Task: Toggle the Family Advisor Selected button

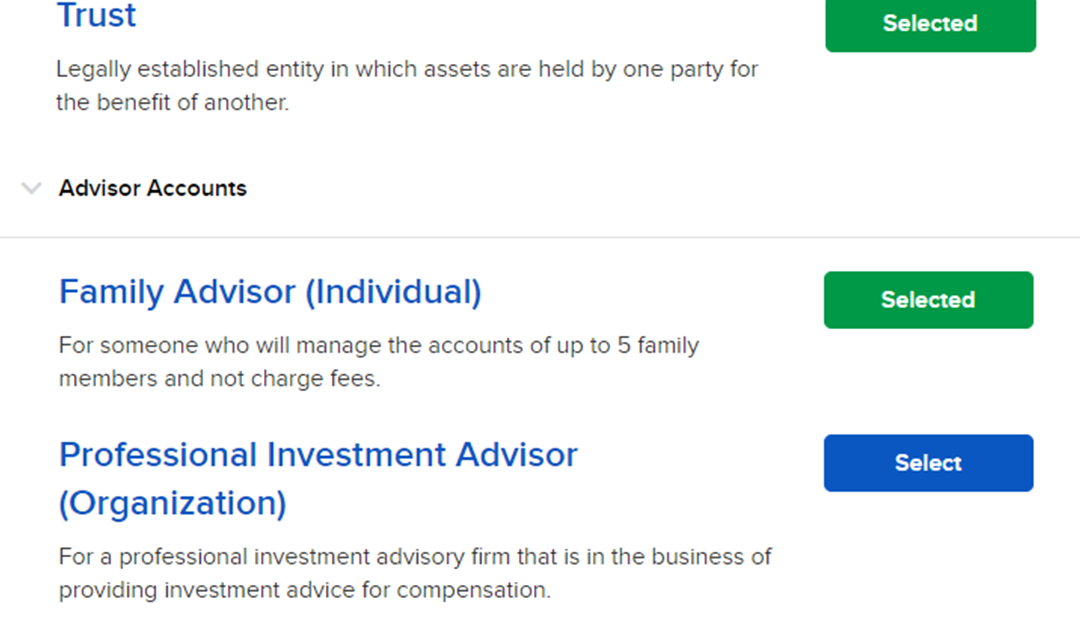Action: pos(928,300)
